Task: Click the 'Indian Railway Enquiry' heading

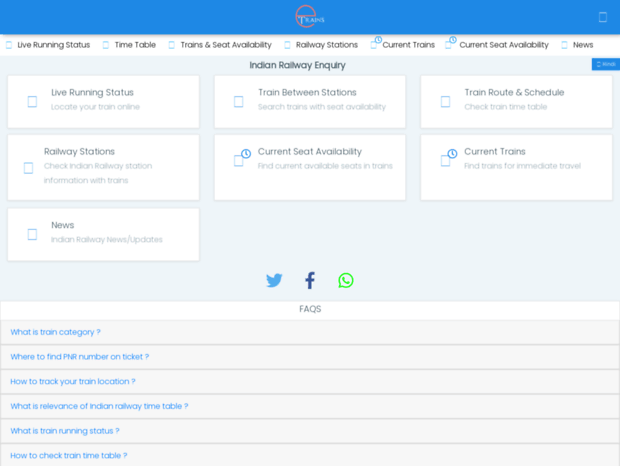Action: click(x=297, y=65)
